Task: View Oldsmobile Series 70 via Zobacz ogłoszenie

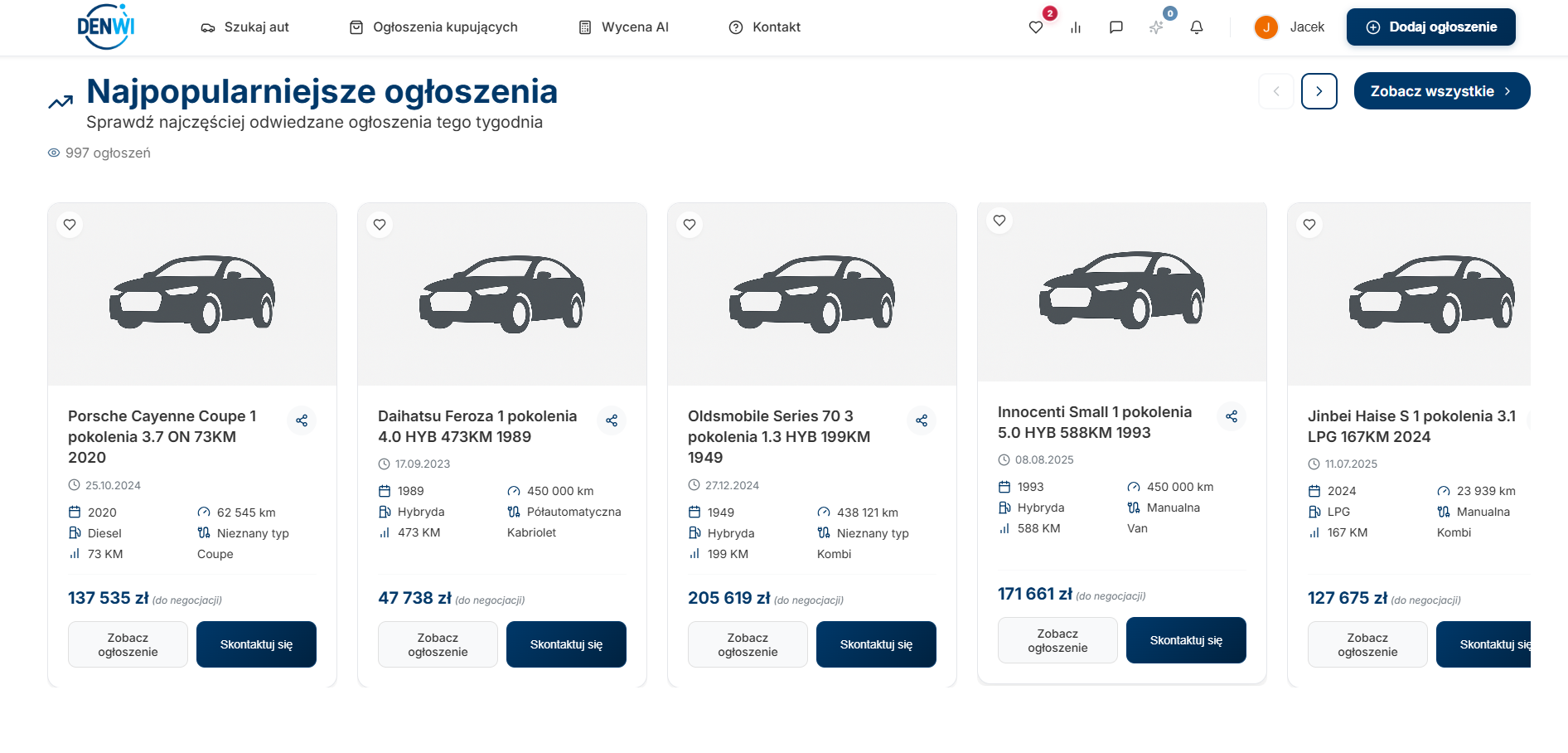Action: coord(748,644)
